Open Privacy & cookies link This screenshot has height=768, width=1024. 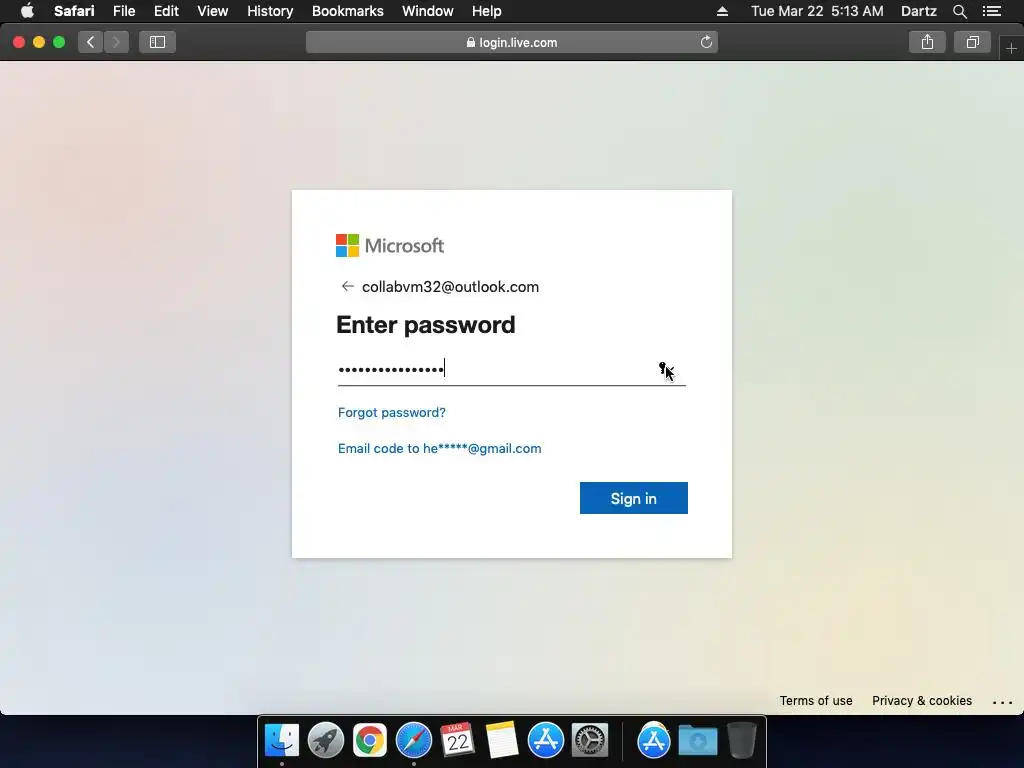coord(921,701)
